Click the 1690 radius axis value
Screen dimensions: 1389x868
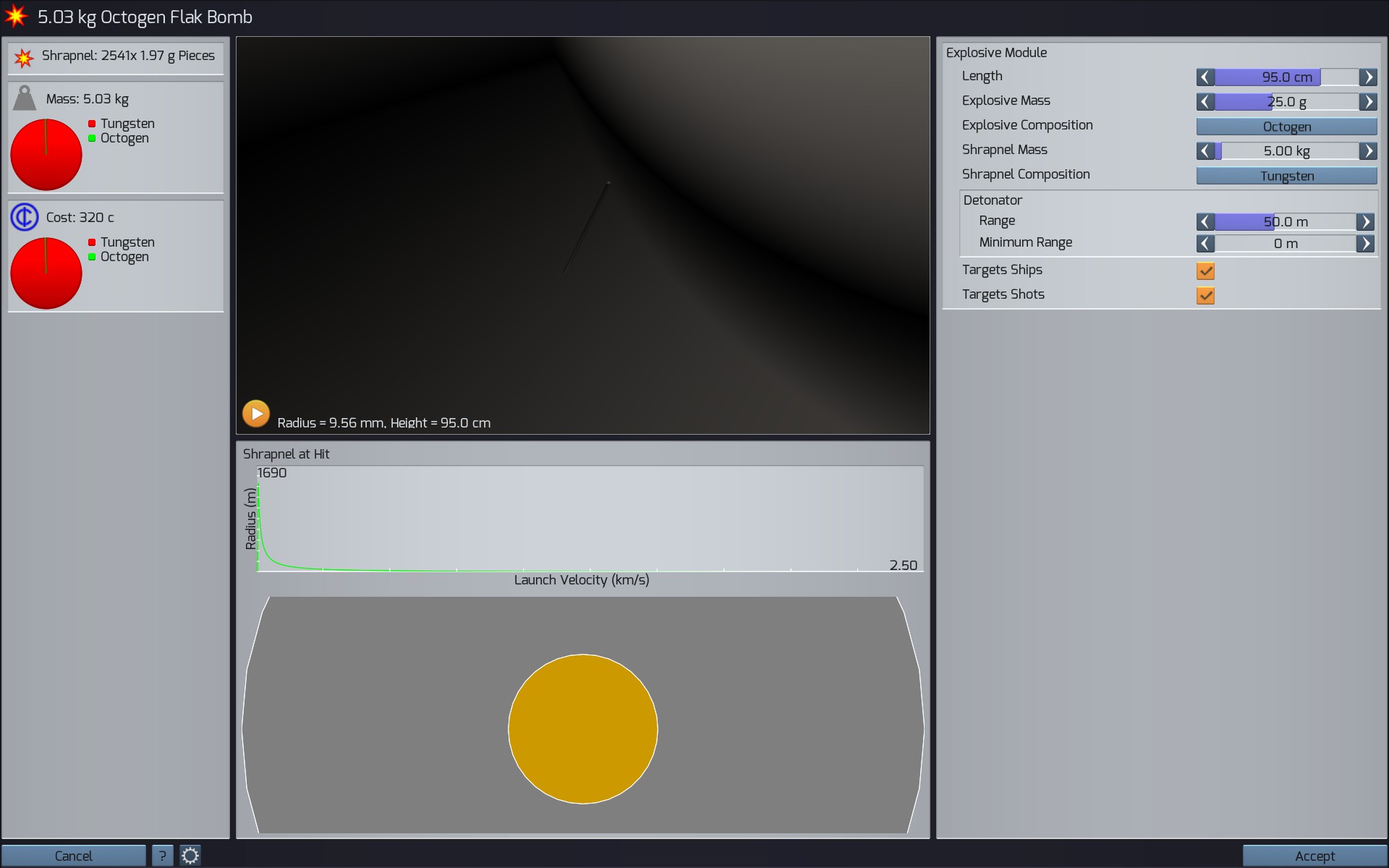272,473
